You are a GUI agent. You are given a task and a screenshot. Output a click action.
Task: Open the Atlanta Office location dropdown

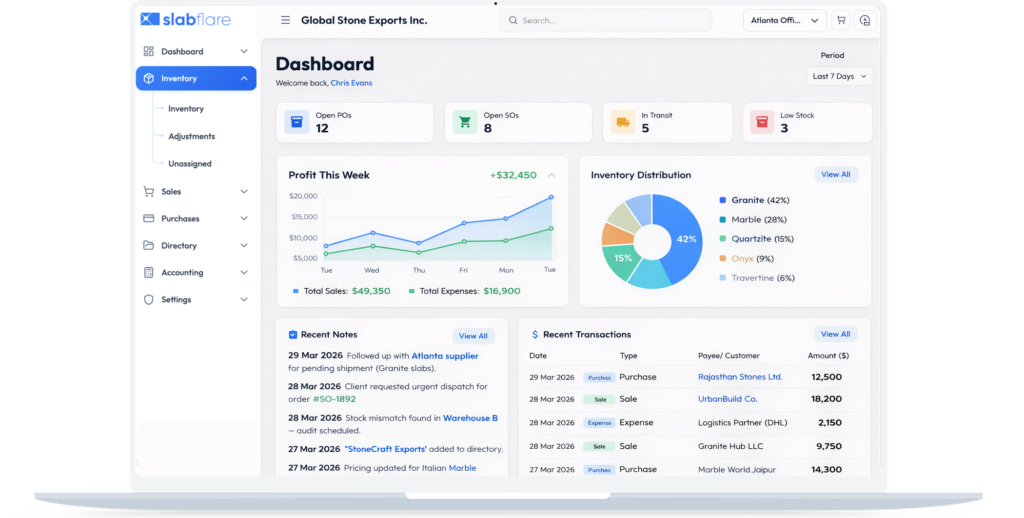pyautogui.click(x=785, y=20)
